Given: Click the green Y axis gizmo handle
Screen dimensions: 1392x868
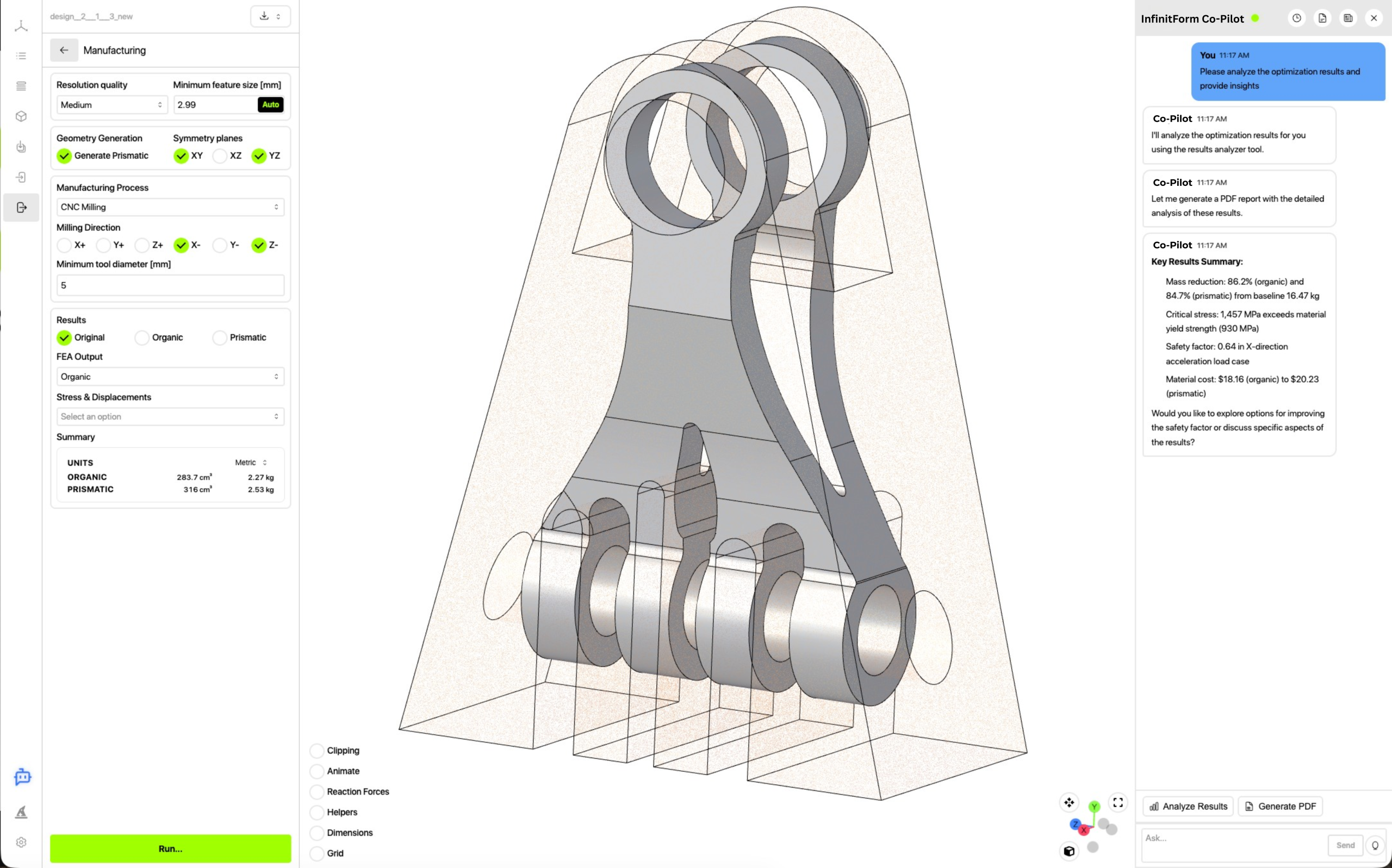Looking at the screenshot, I should point(1094,807).
